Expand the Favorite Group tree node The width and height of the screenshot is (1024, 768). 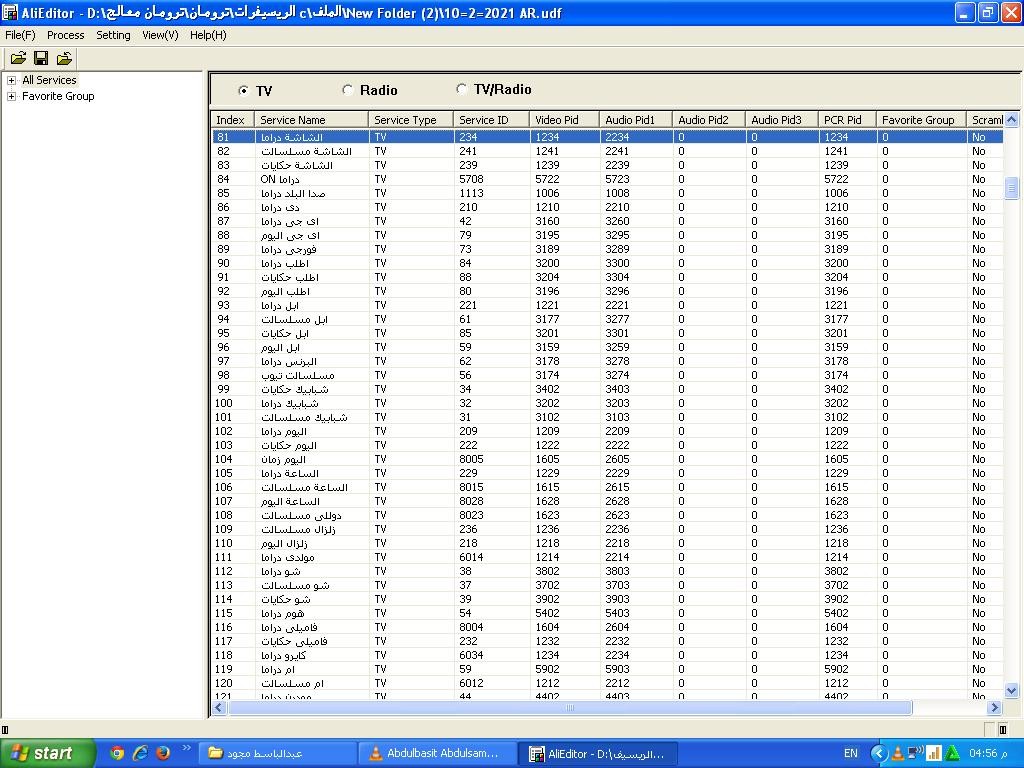coord(12,96)
